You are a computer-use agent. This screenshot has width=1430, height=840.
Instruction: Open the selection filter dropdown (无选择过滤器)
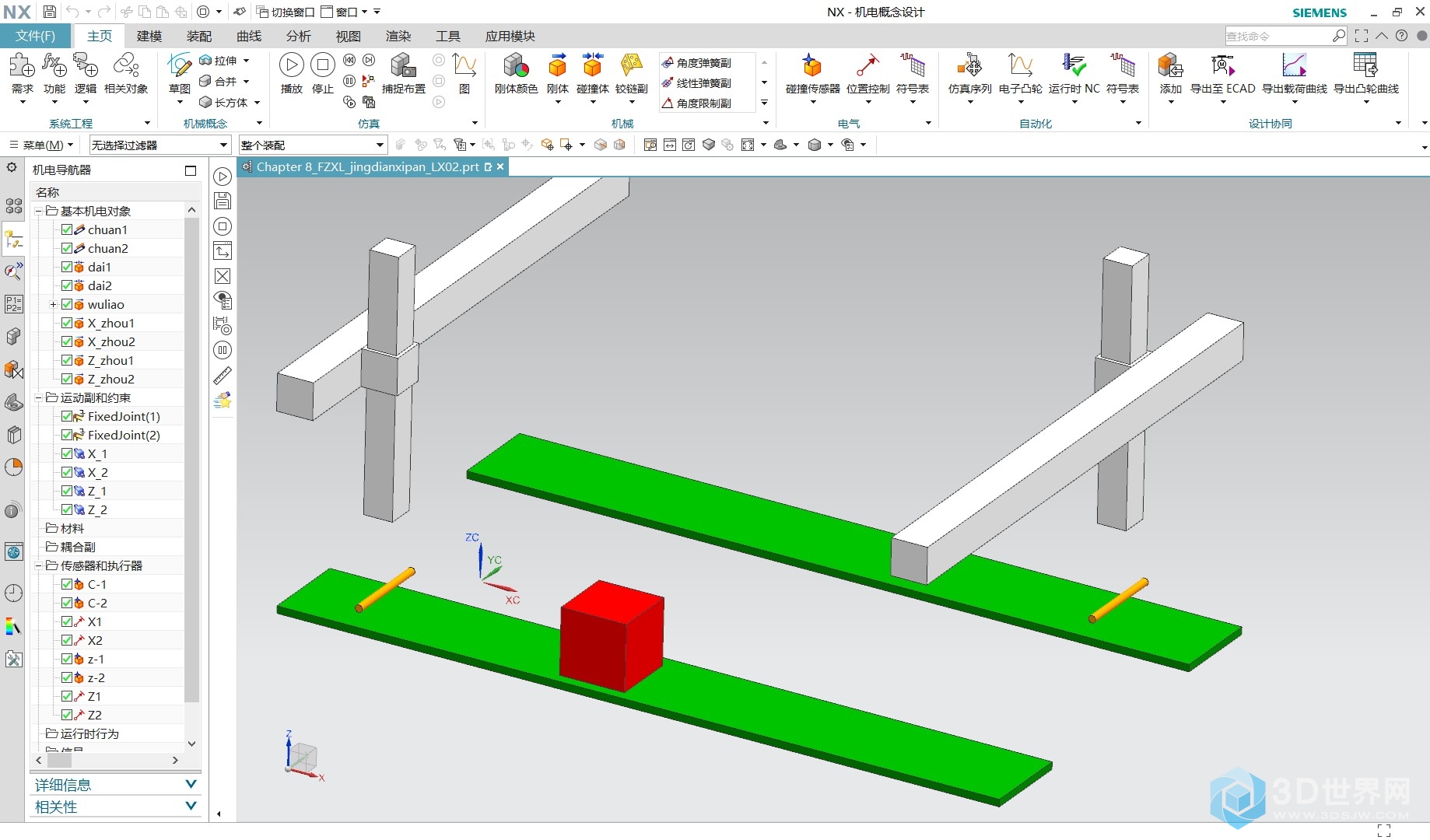[x=159, y=145]
